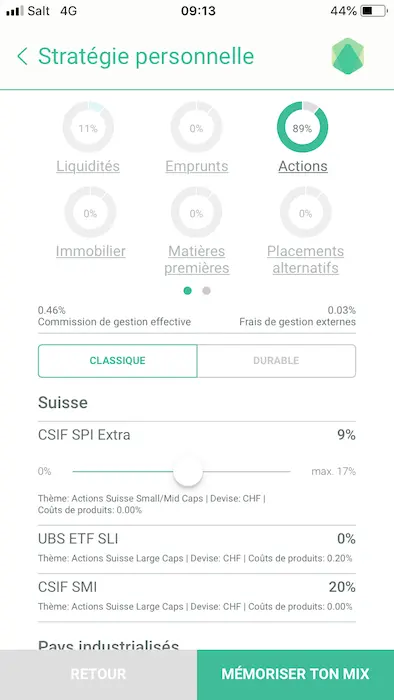Switch to the DURABLE strategy option
This screenshot has width=394, height=700.
tap(276, 361)
